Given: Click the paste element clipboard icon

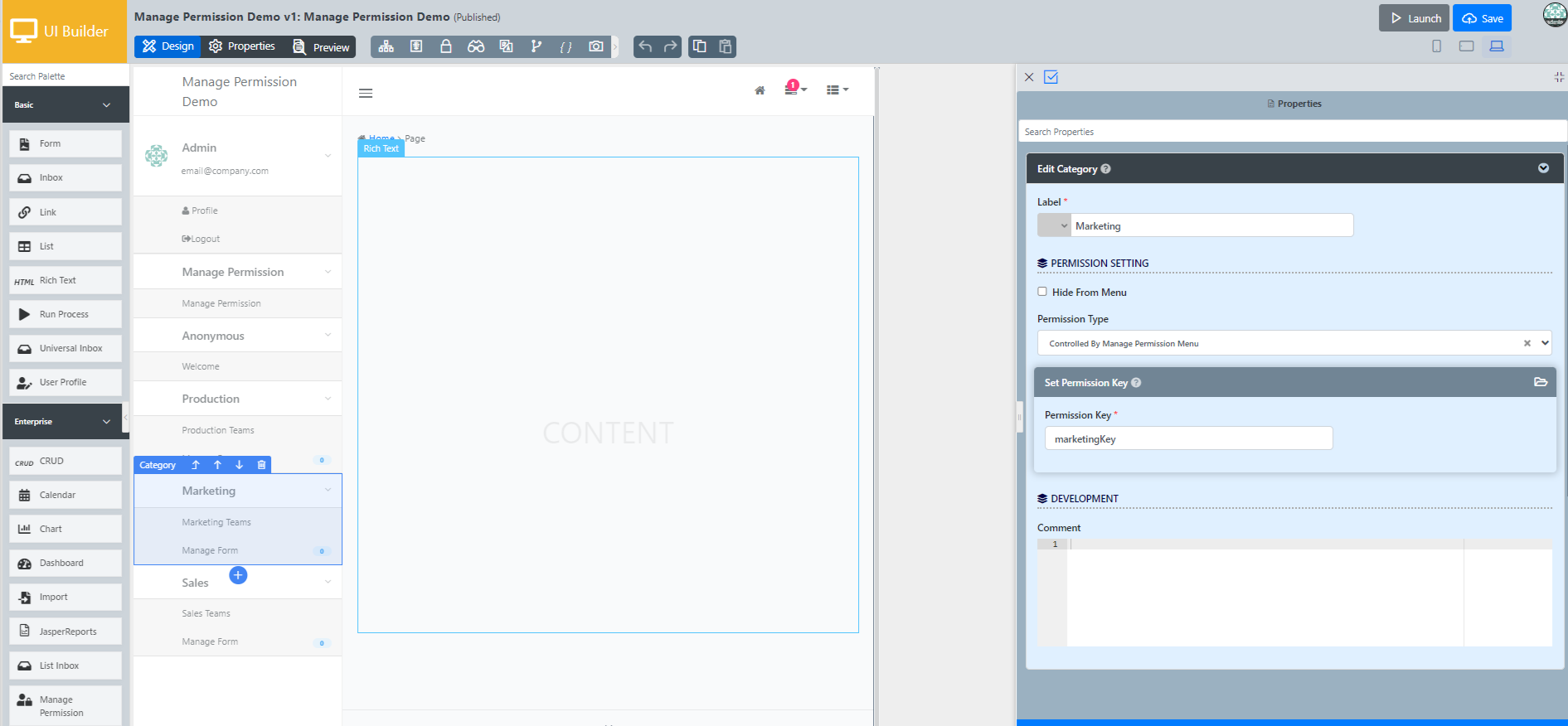Looking at the screenshot, I should 725,46.
